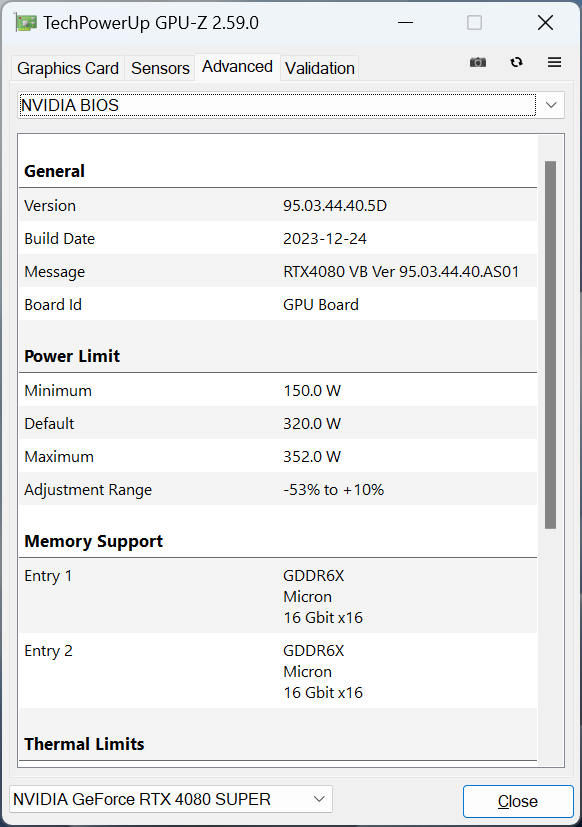Click the Maximum power value 352.0 W
The width and height of the screenshot is (582, 827).
(312, 457)
